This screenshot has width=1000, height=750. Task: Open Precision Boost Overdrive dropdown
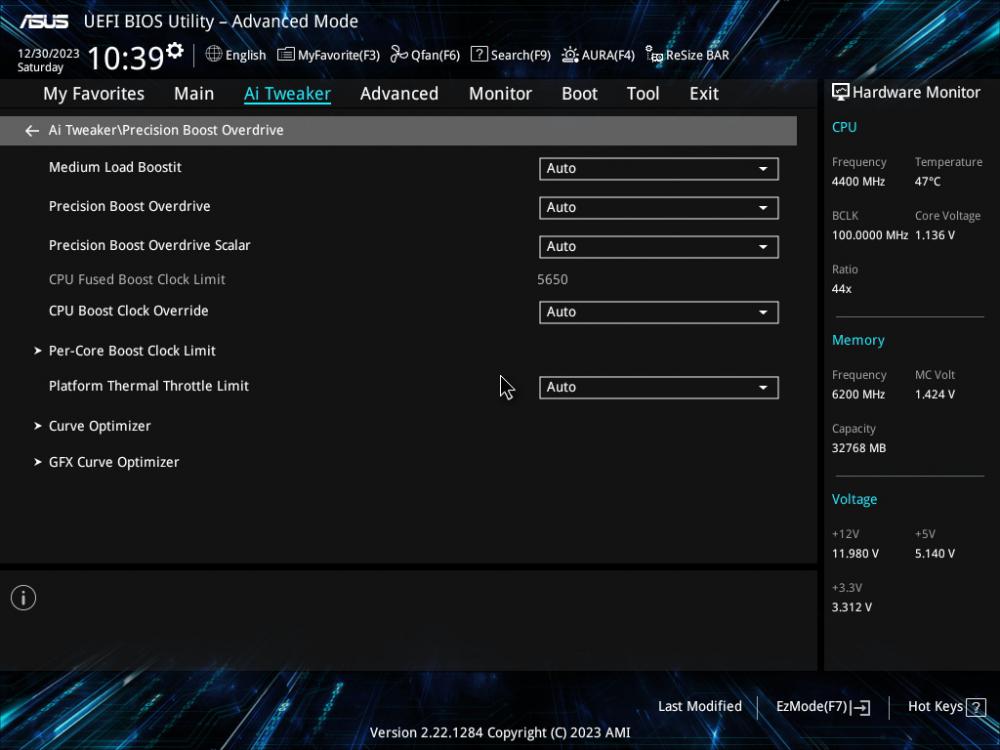coord(659,207)
